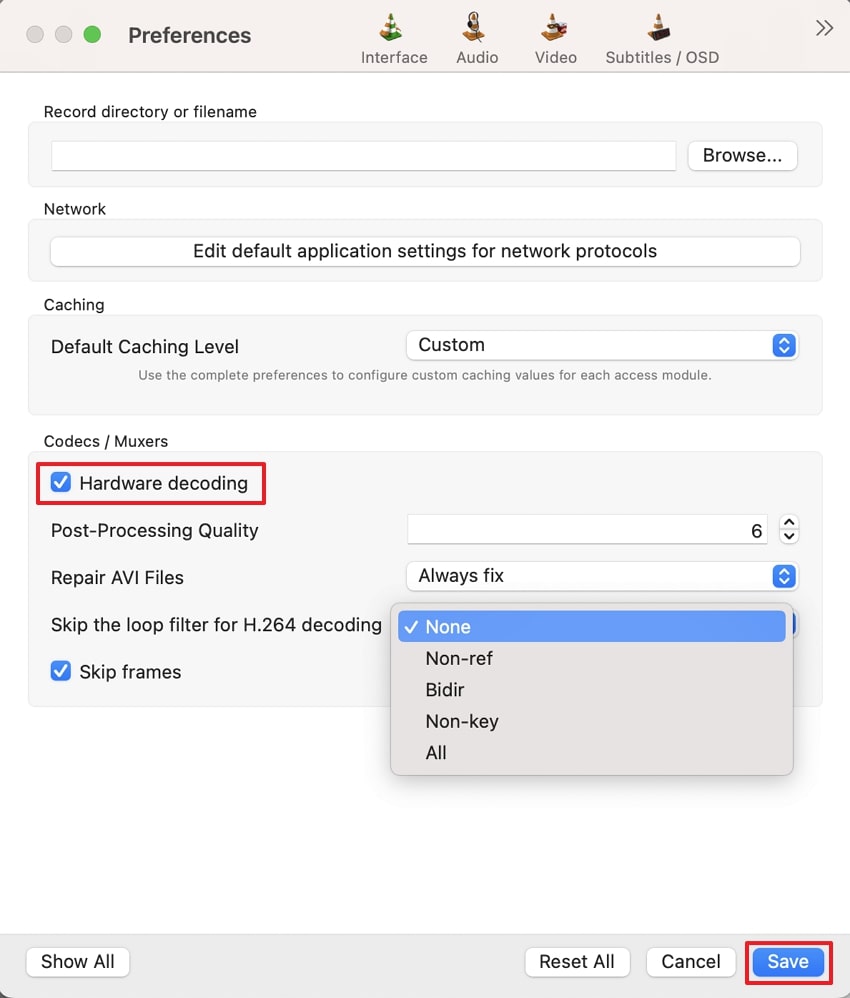Viewport: 850px width, 998px height.
Task: Open the Repair AVI Files dropdown
Action: [602, 576]
